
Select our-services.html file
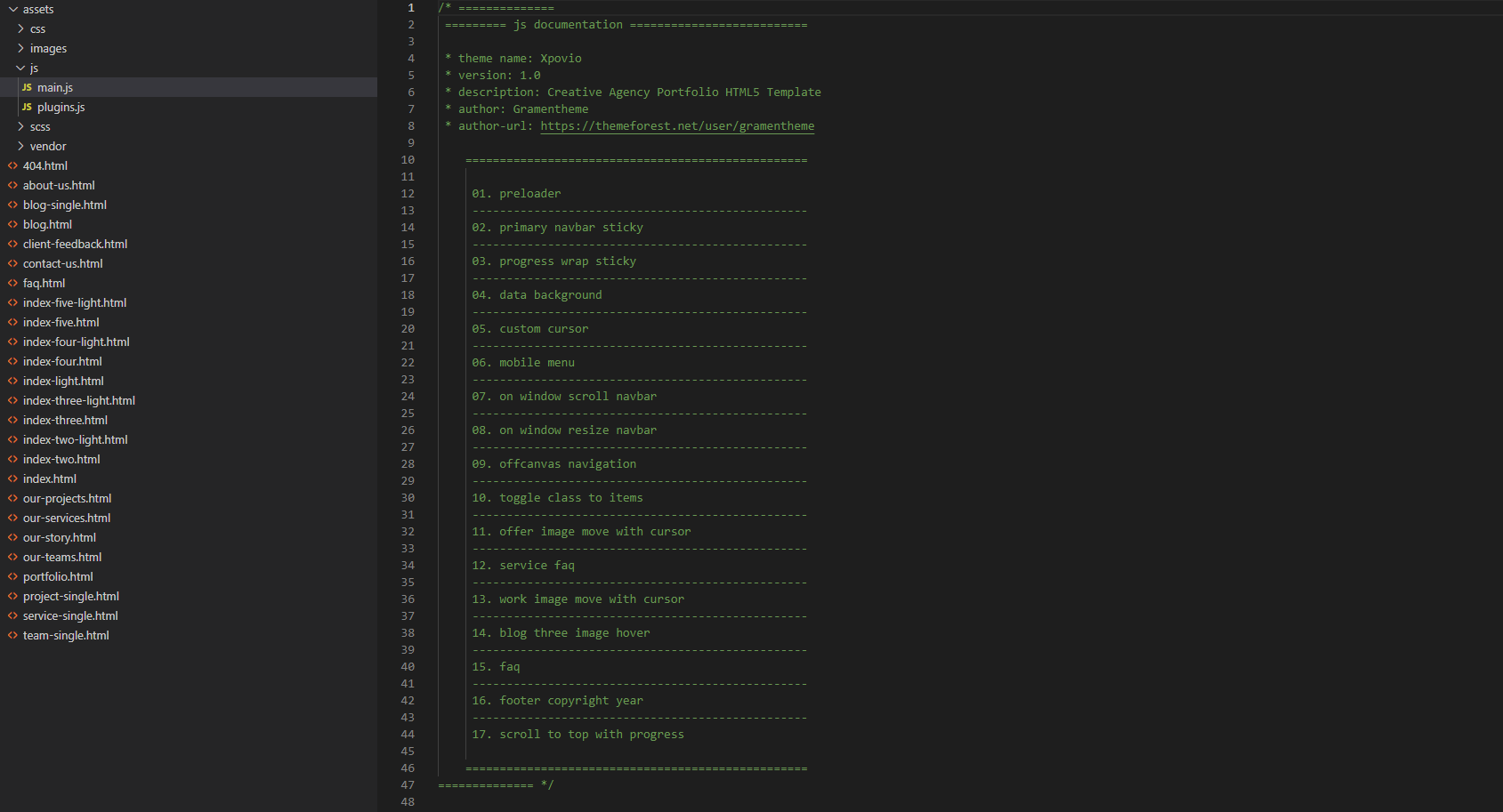coord(67,518)
